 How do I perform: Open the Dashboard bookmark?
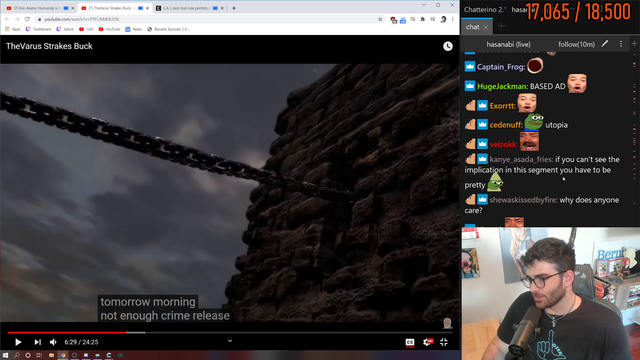click(x=38, y=29)
